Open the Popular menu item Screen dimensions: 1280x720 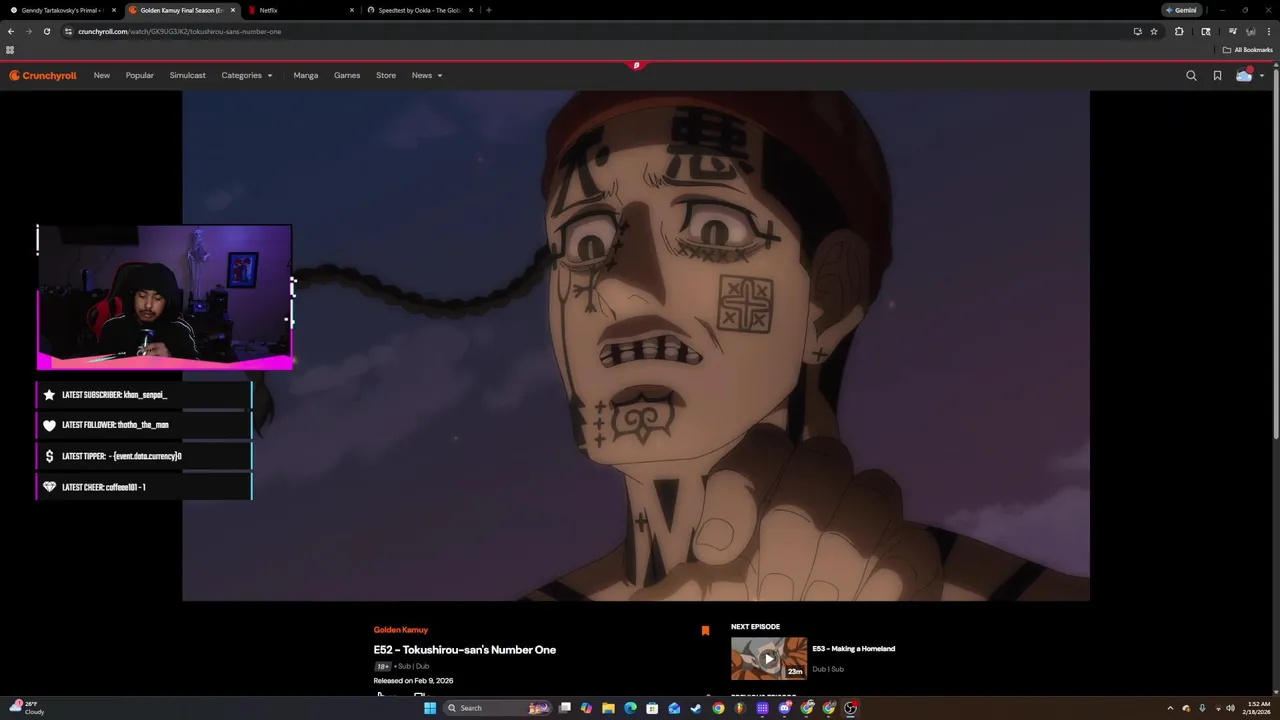click(x=140, y=75)
